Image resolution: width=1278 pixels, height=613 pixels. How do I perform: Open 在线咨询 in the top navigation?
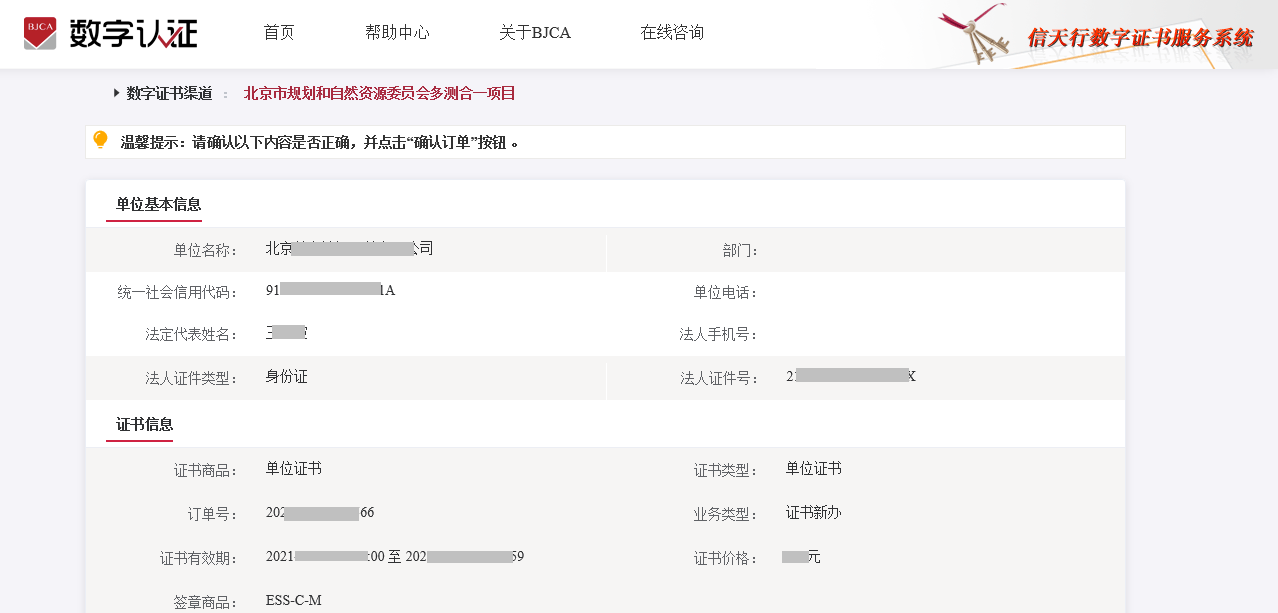click(x=672, y=33)
